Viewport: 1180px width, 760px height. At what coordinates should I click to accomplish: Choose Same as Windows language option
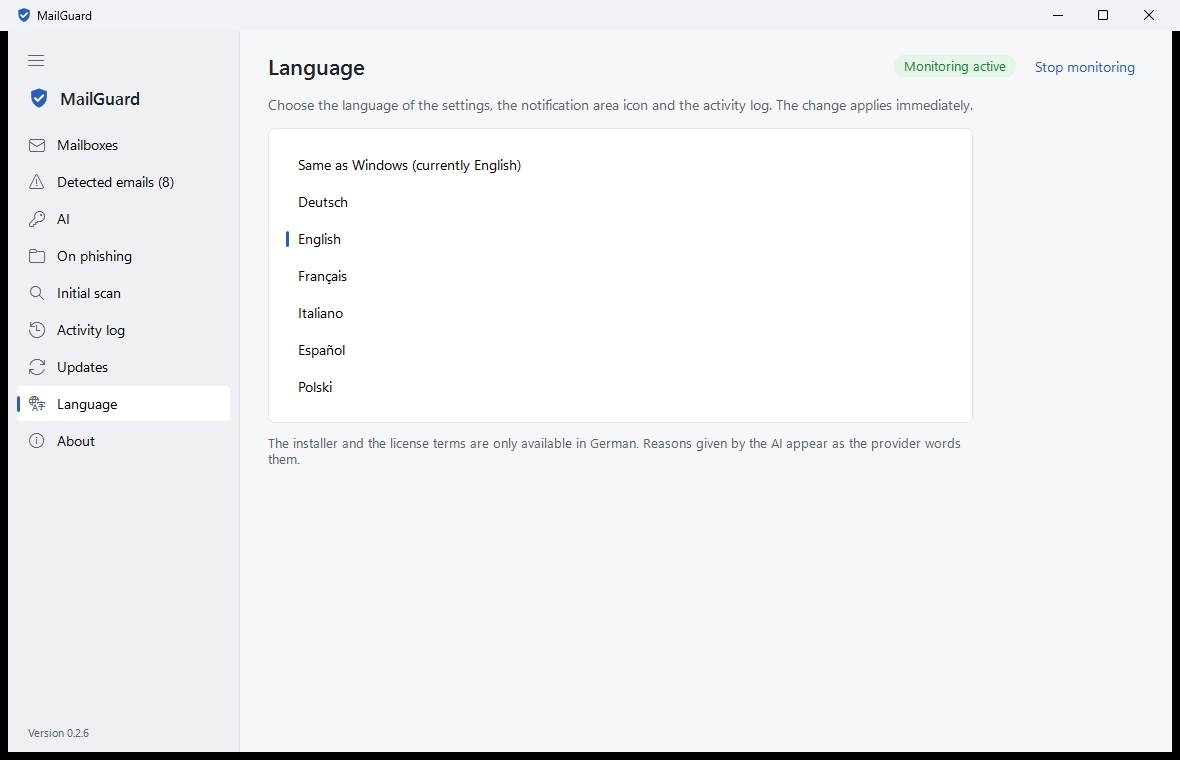[x=620, y=166]
